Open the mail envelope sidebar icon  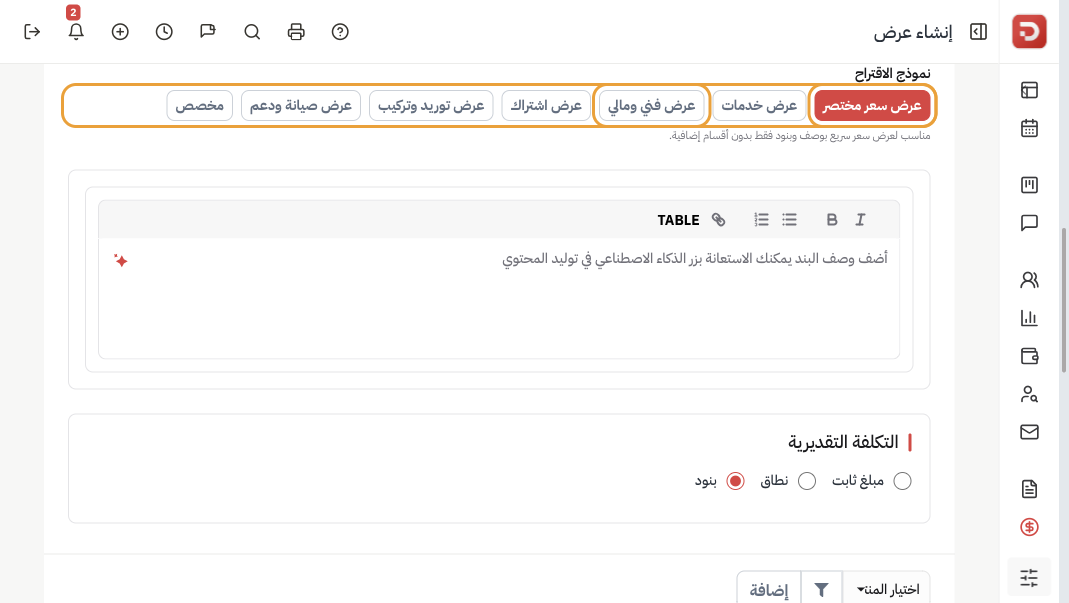tap(1029, 432)
